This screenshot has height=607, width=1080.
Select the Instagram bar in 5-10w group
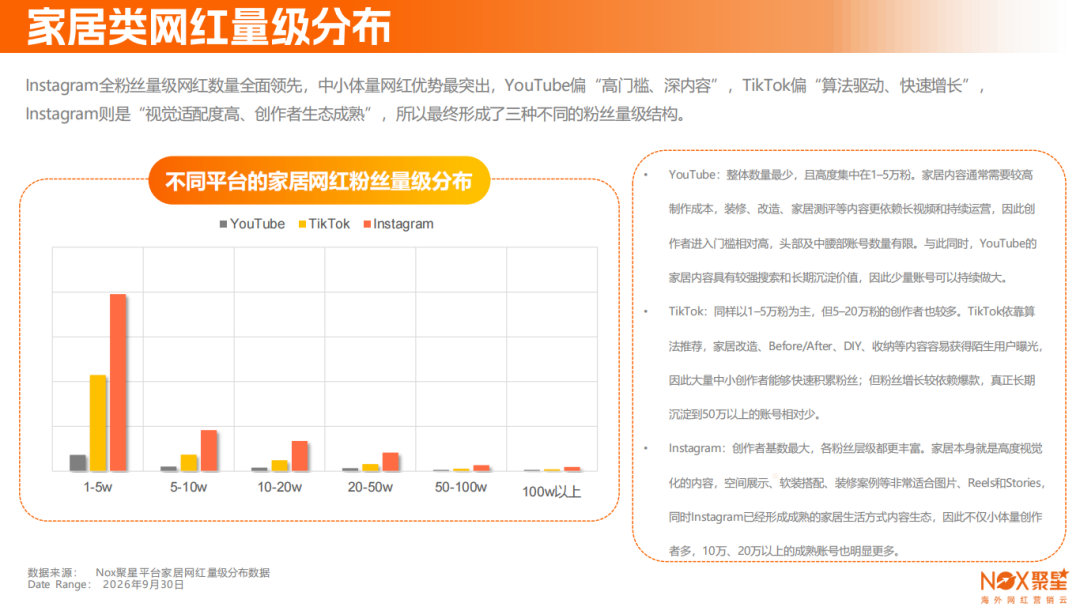[x=209, y=451]
